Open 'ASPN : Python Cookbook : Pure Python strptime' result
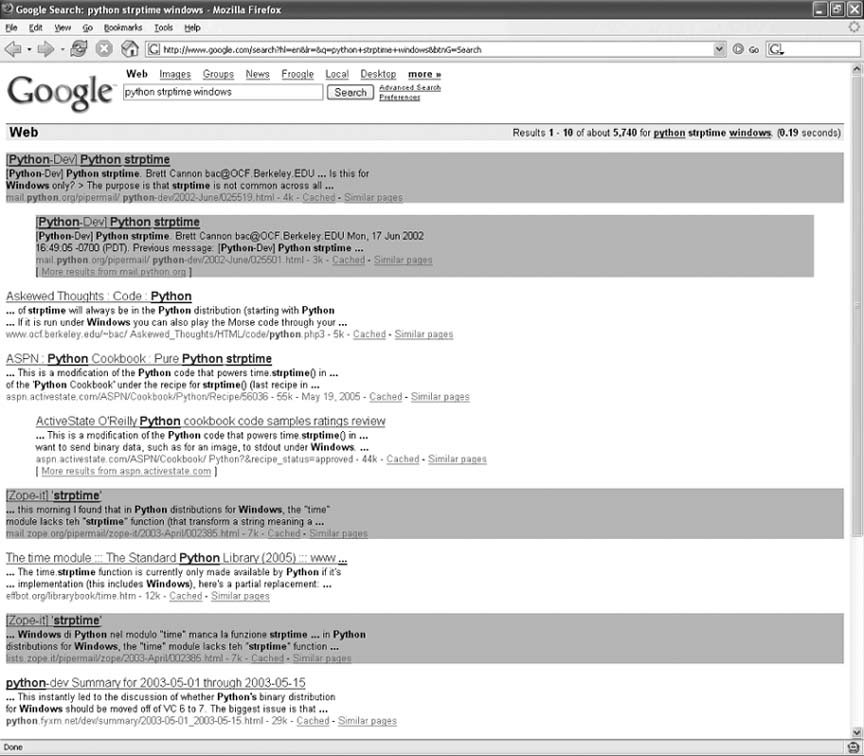 pos(138,358)
